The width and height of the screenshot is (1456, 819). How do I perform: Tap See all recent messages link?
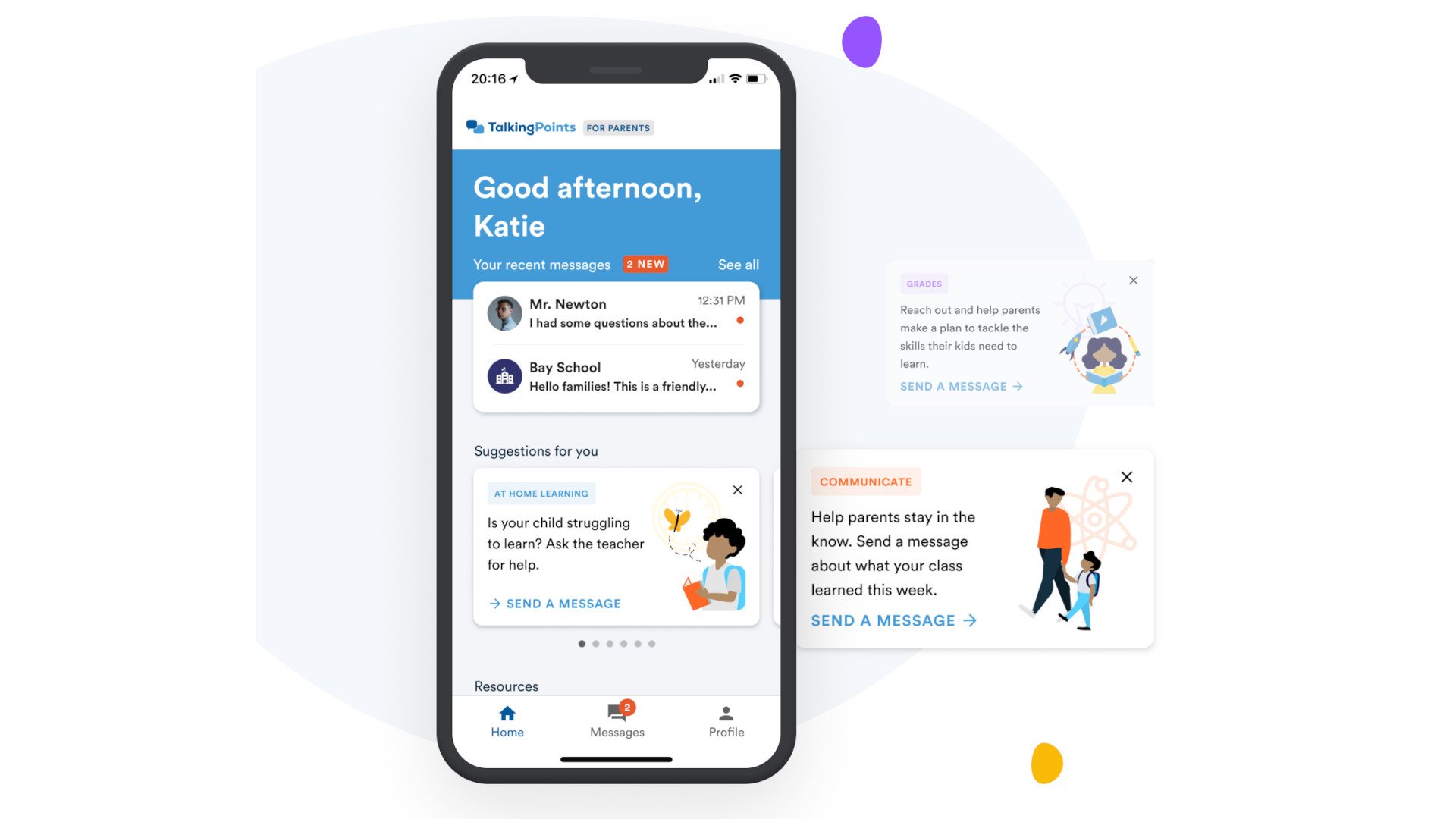point(738,264)
